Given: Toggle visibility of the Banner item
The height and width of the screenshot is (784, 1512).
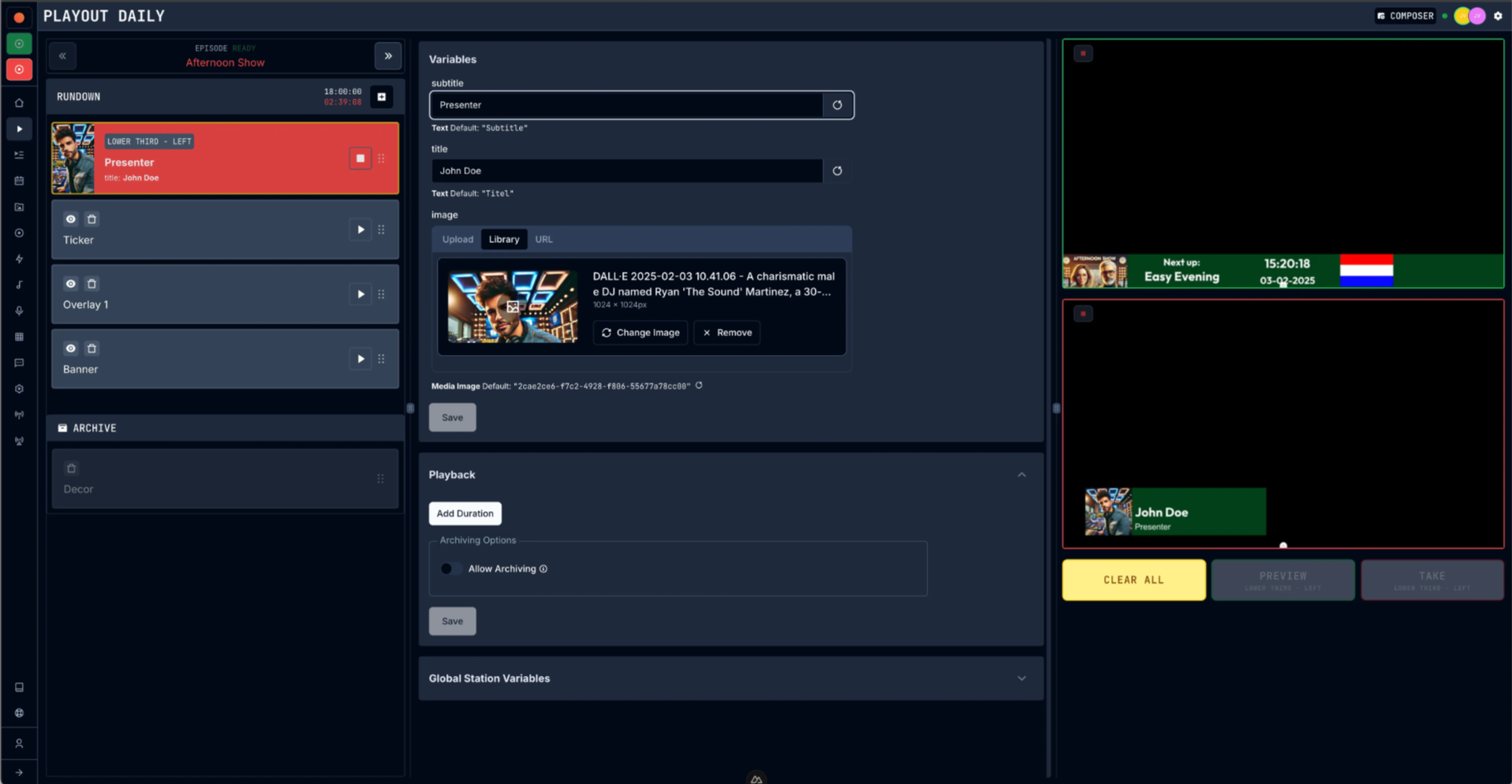Looking at the screenshot, I should coord(71,349).
